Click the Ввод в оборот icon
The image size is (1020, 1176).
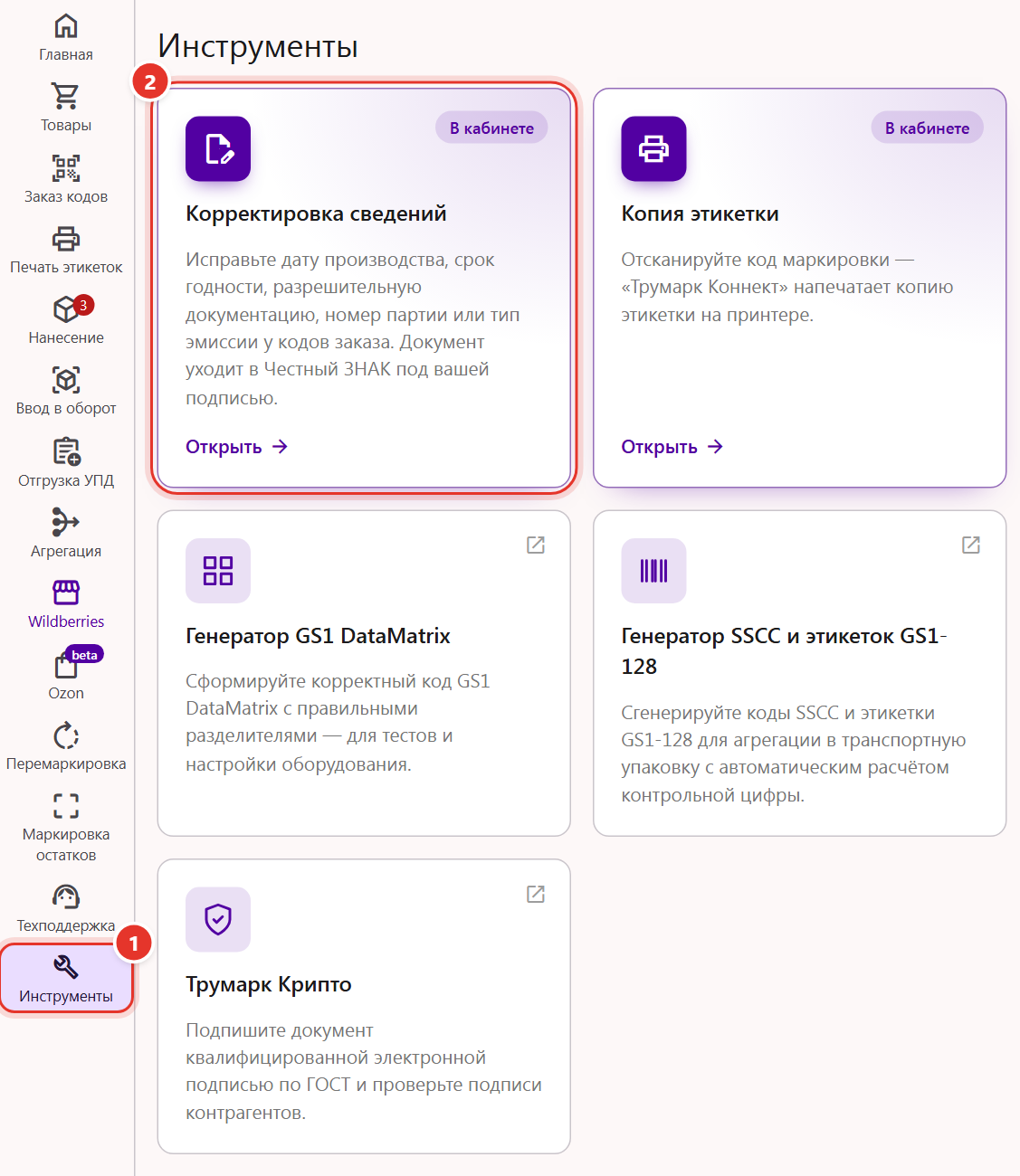(66, 380)
